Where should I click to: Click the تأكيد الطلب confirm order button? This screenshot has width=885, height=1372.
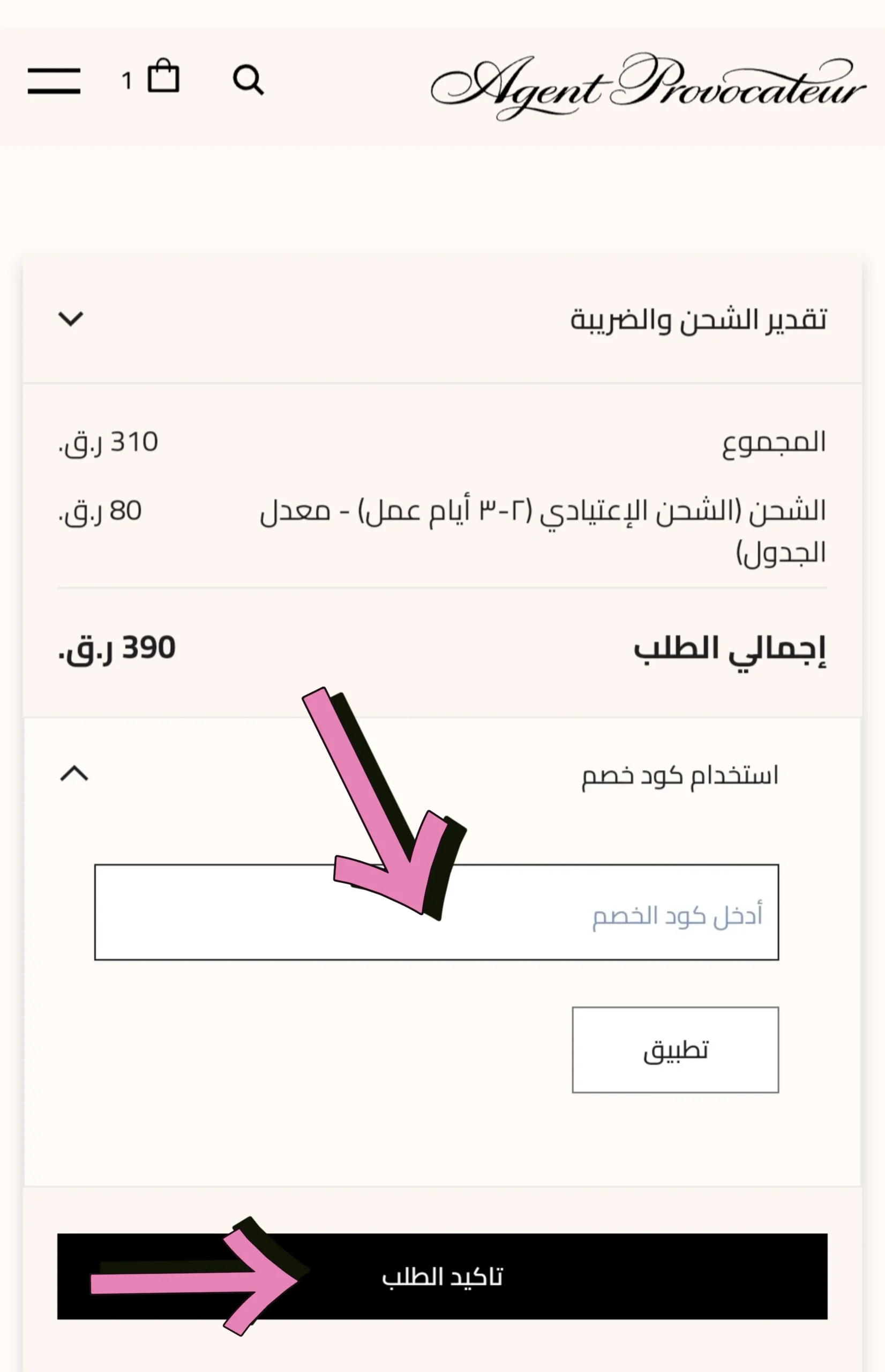[442, 1276]
